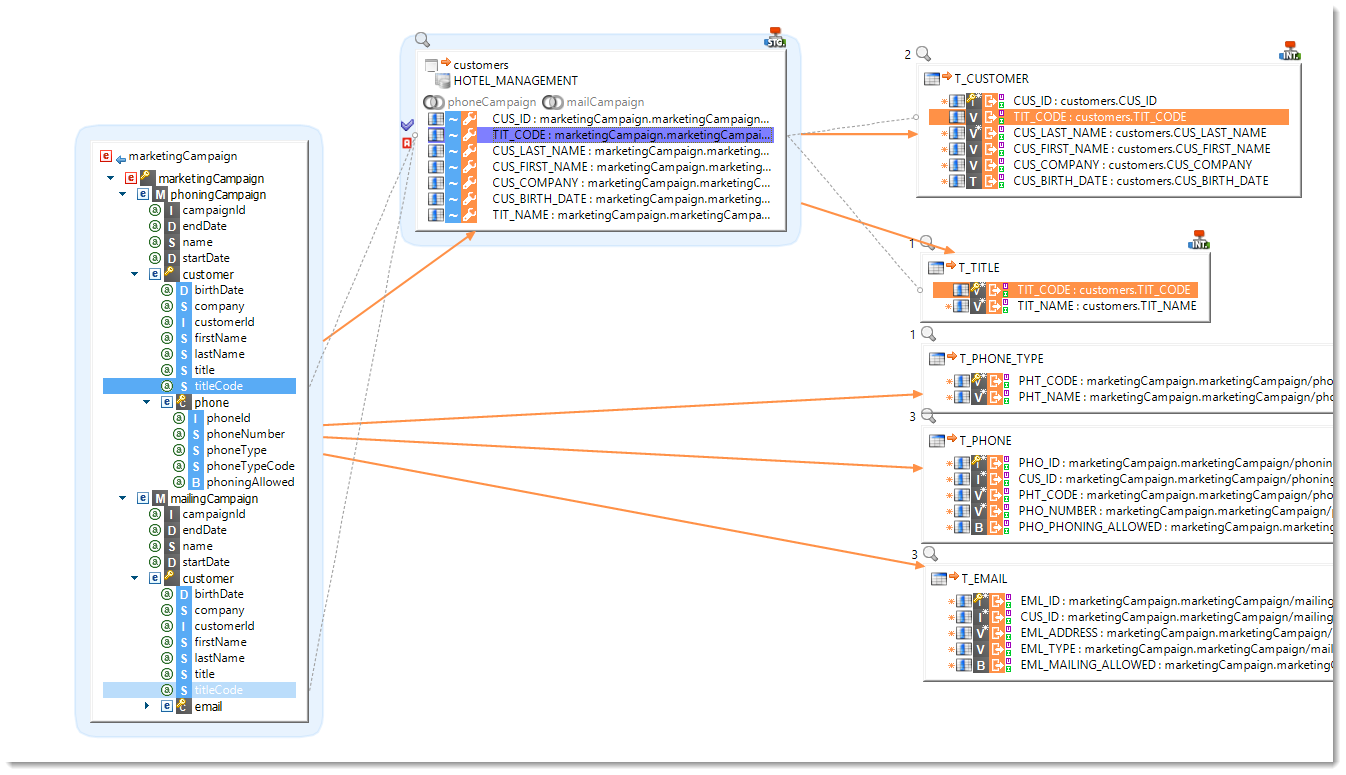Select campaignId under phoningCampaign

(x=214, y=210)
